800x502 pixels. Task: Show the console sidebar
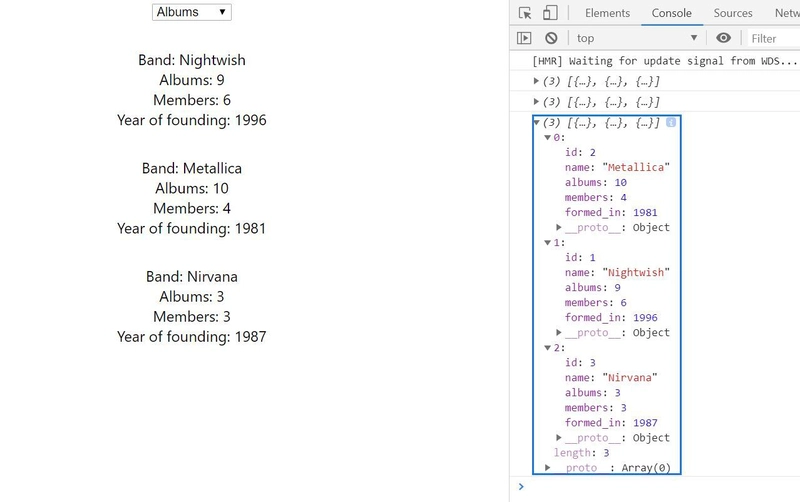pyautogui.click(x=524, y=38)
